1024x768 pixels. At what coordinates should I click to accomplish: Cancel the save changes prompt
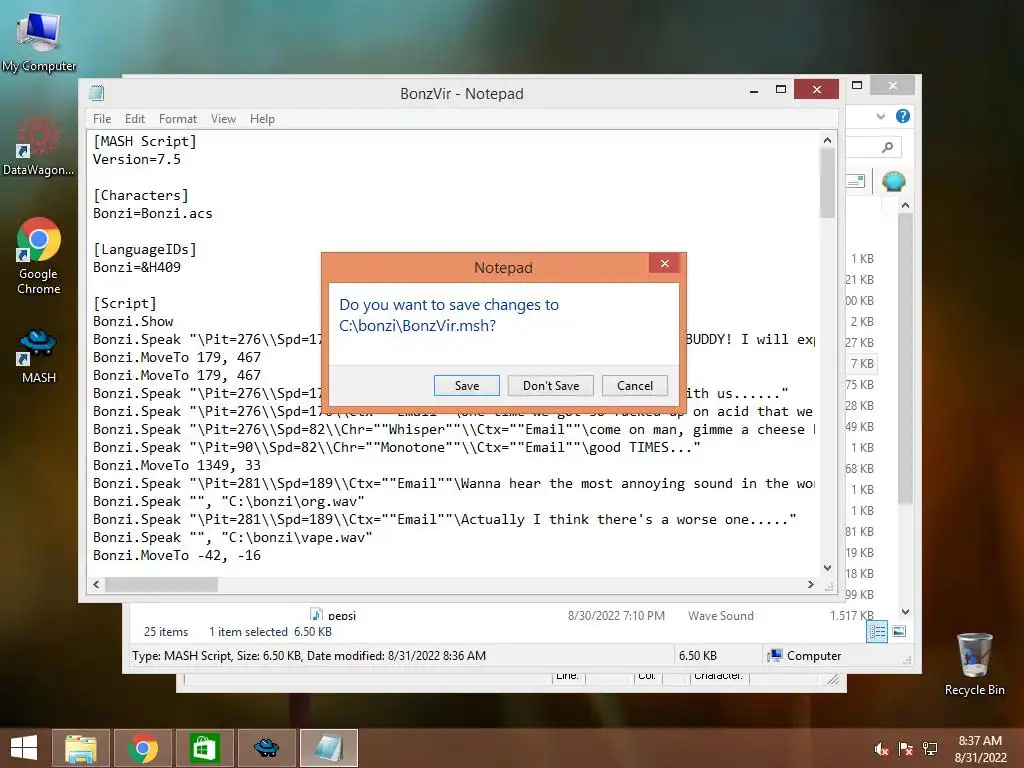click(635, 385)
